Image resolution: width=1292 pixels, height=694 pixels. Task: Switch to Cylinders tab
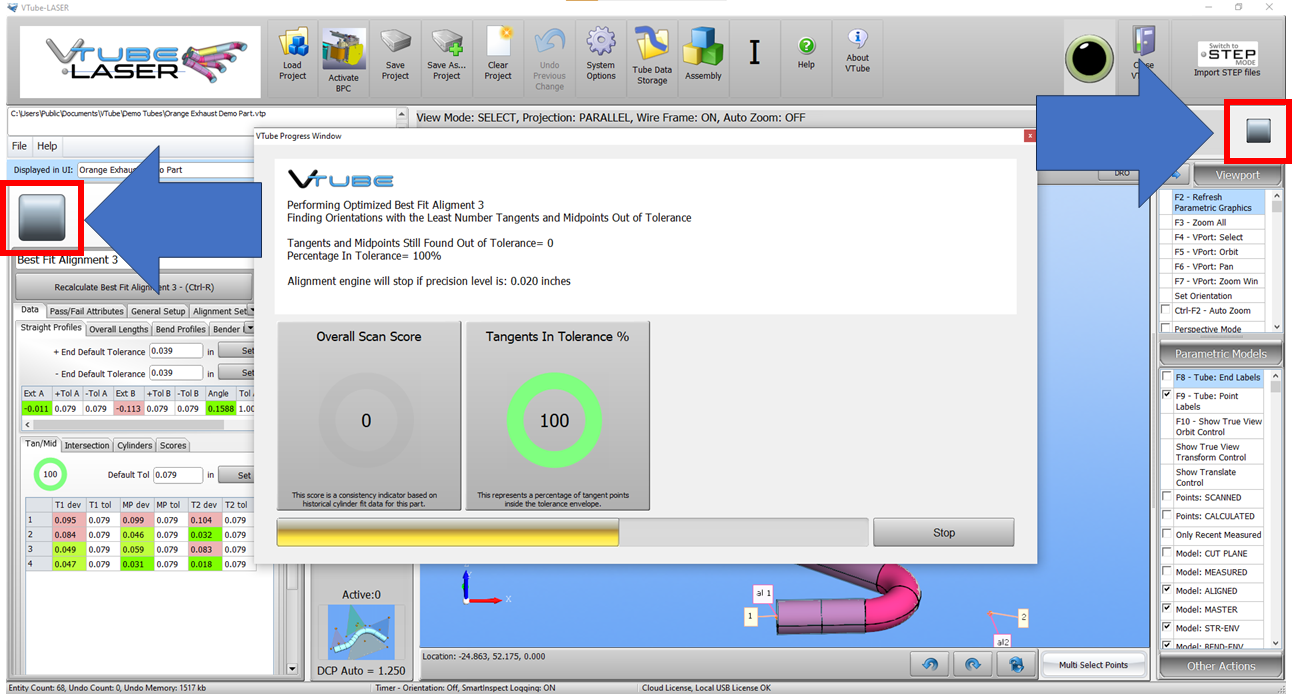(134, 446)
